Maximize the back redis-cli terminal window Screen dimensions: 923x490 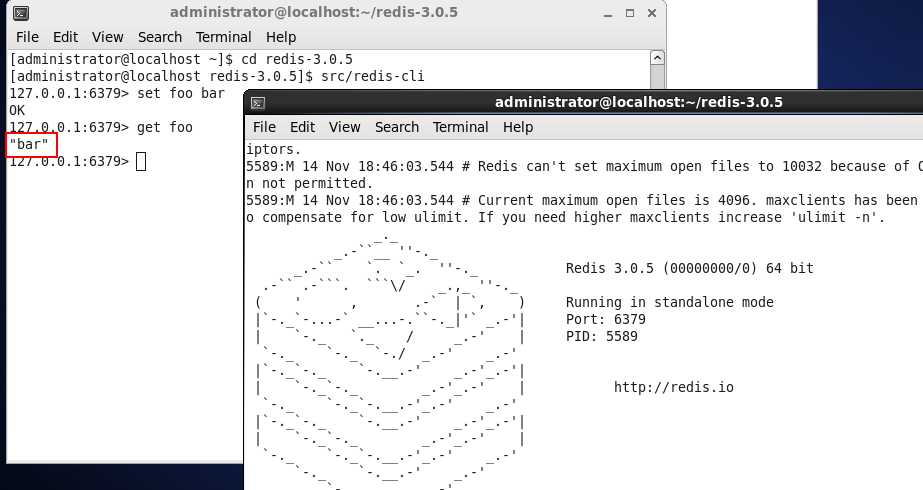[x=630, y=13]
